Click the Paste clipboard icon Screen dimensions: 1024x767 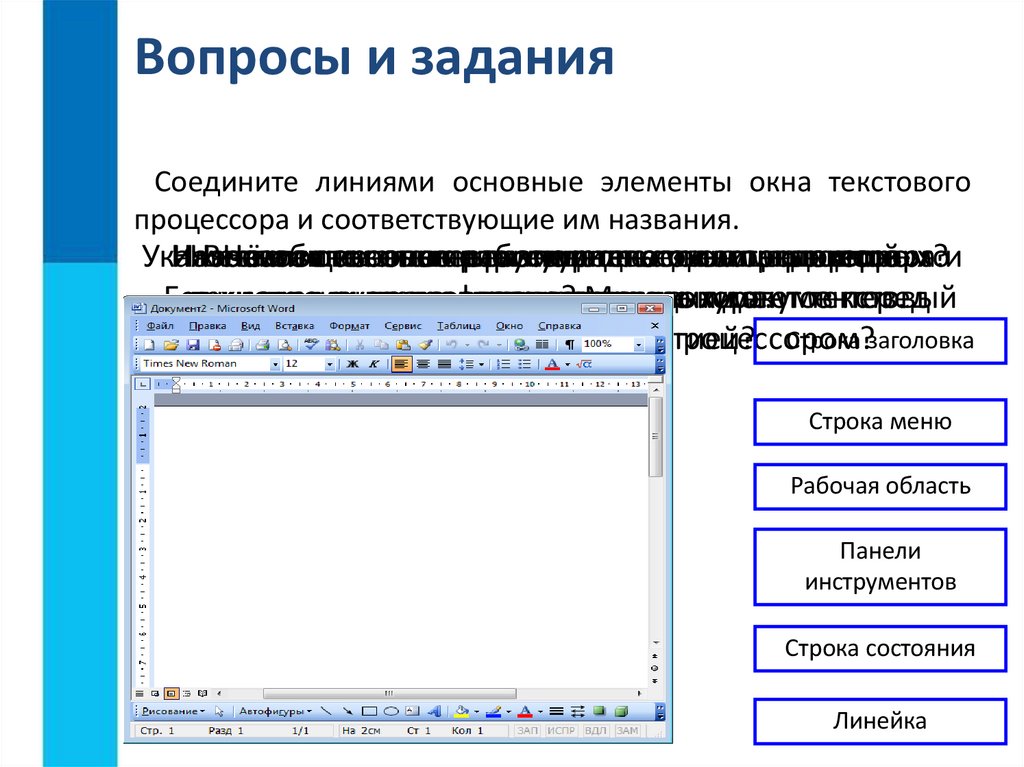tap(403, 344)
